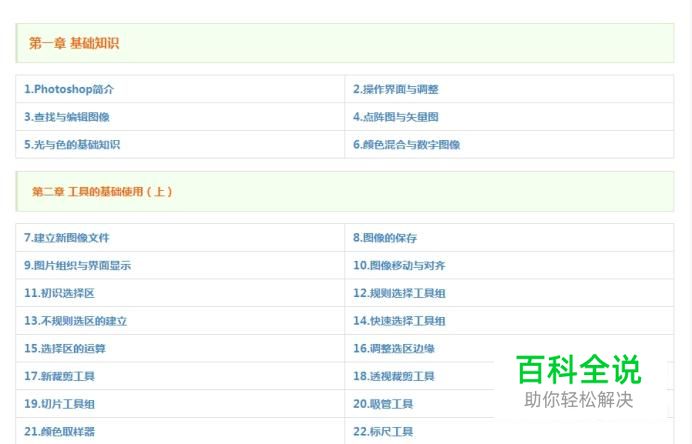The height and width of the screenshot is (444, 692).
Task: Open lesson 20.吸管工具
Action: [383, 404]
